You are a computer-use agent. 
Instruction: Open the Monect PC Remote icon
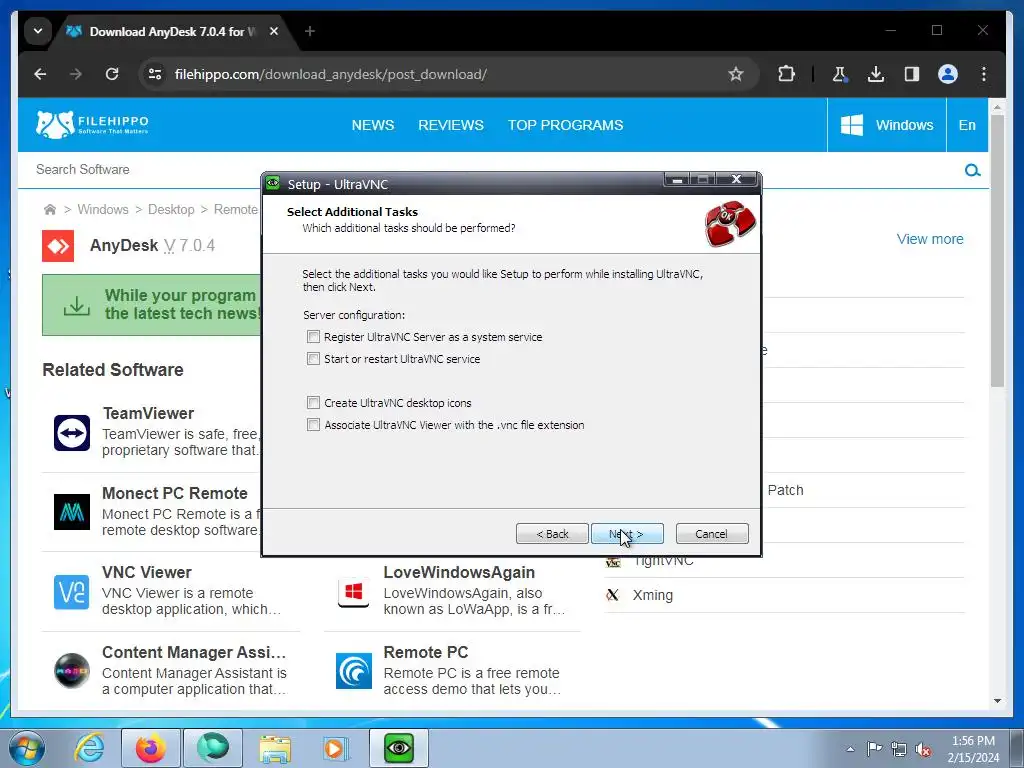[72, 512]
